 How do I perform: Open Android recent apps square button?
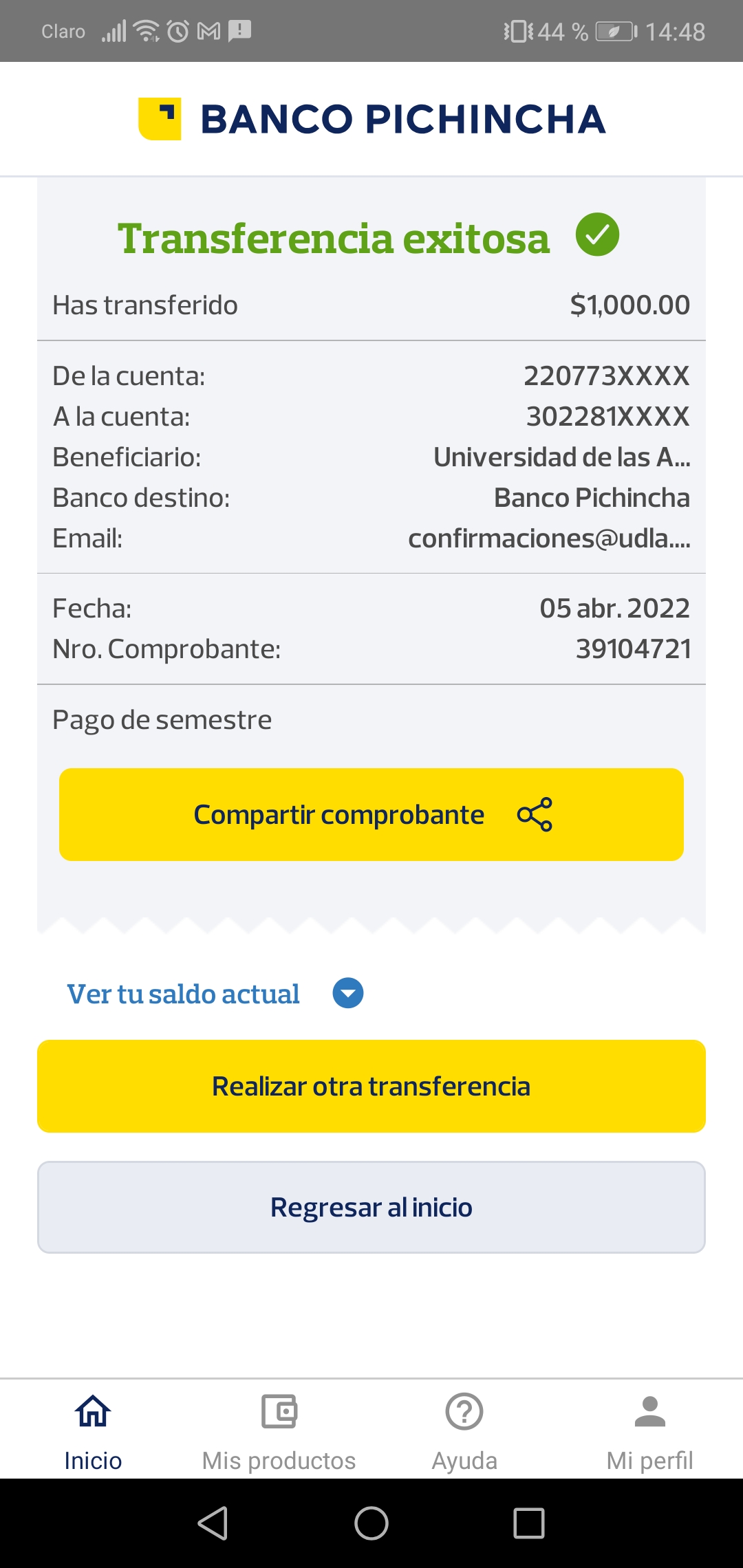pos(529,1523)
